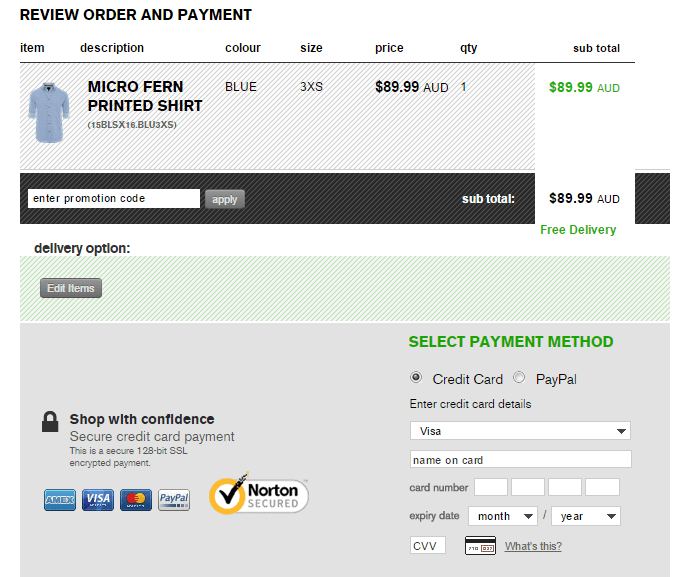Click the CVV card illustration icon
The image size is (695, 577).
481,546
